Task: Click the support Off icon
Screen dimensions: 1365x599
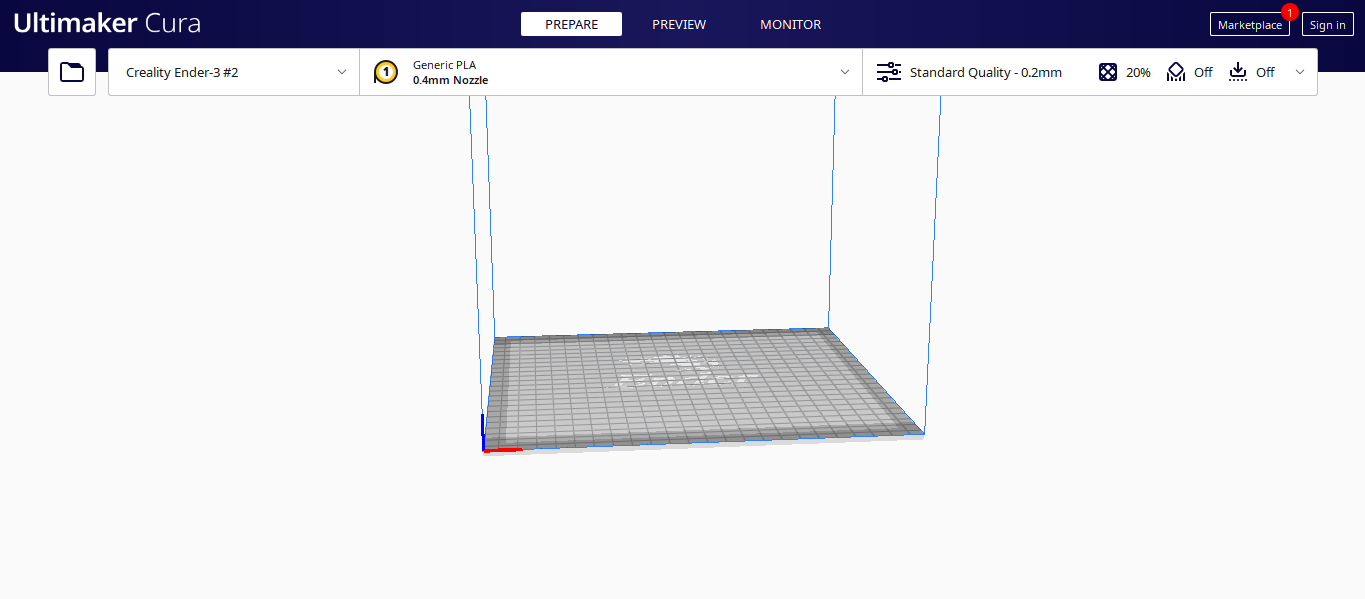Action: click(x=1176, y=72)
